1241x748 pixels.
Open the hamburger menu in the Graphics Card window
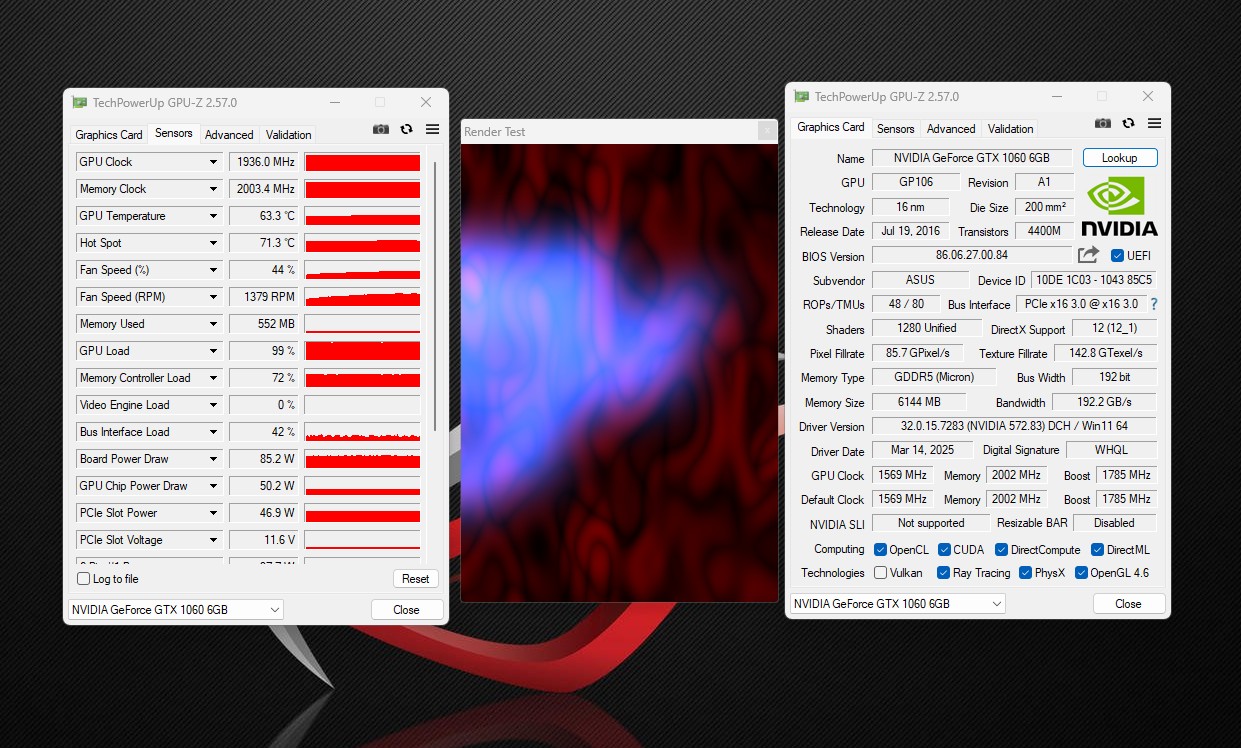click(1155, 123)
